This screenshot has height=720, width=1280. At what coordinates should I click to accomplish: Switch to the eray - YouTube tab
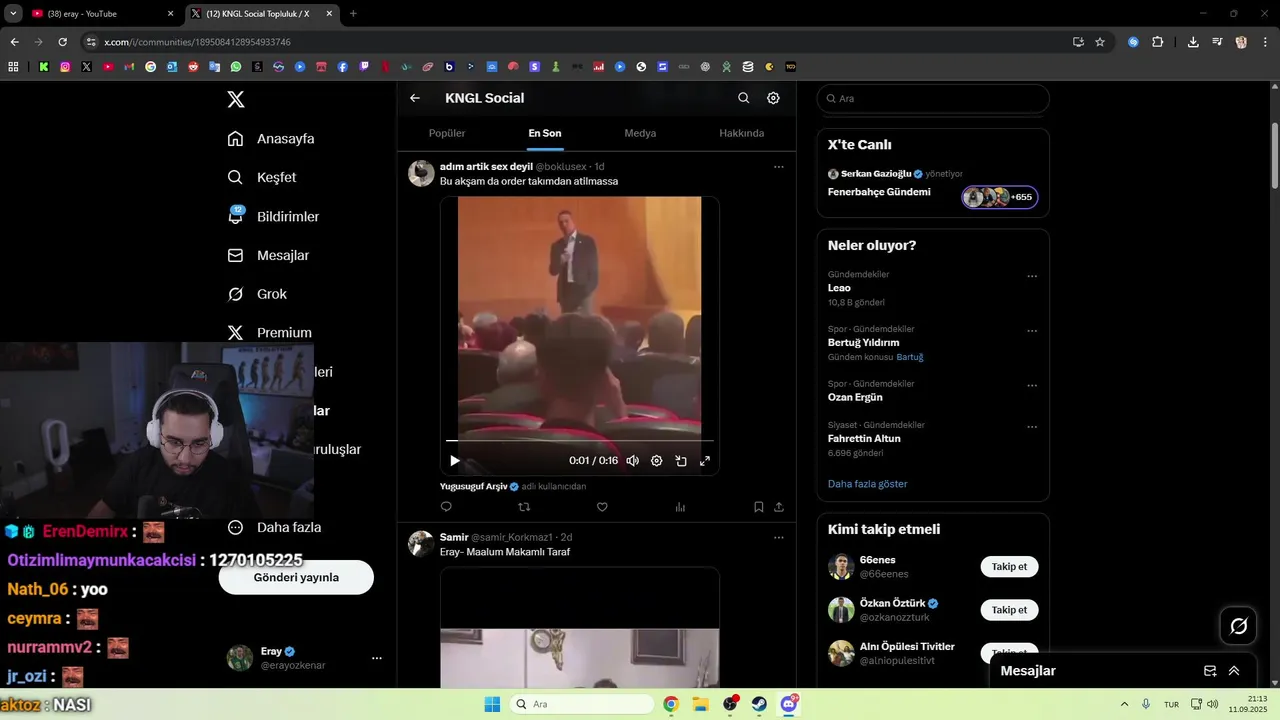pos(101,14)
